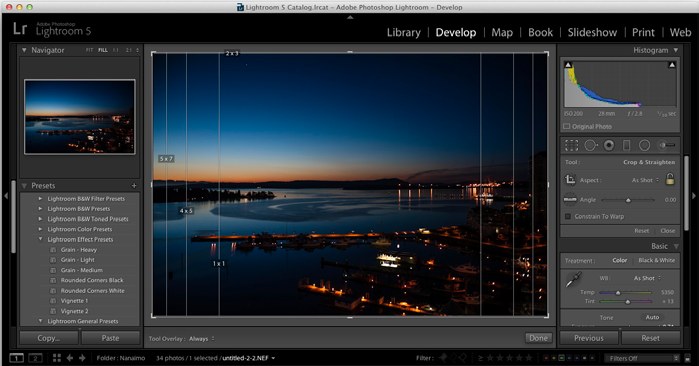This screenshot has width=699, height=366.
Task: Select the Graduated Filter tool
Action: (626, 145)
